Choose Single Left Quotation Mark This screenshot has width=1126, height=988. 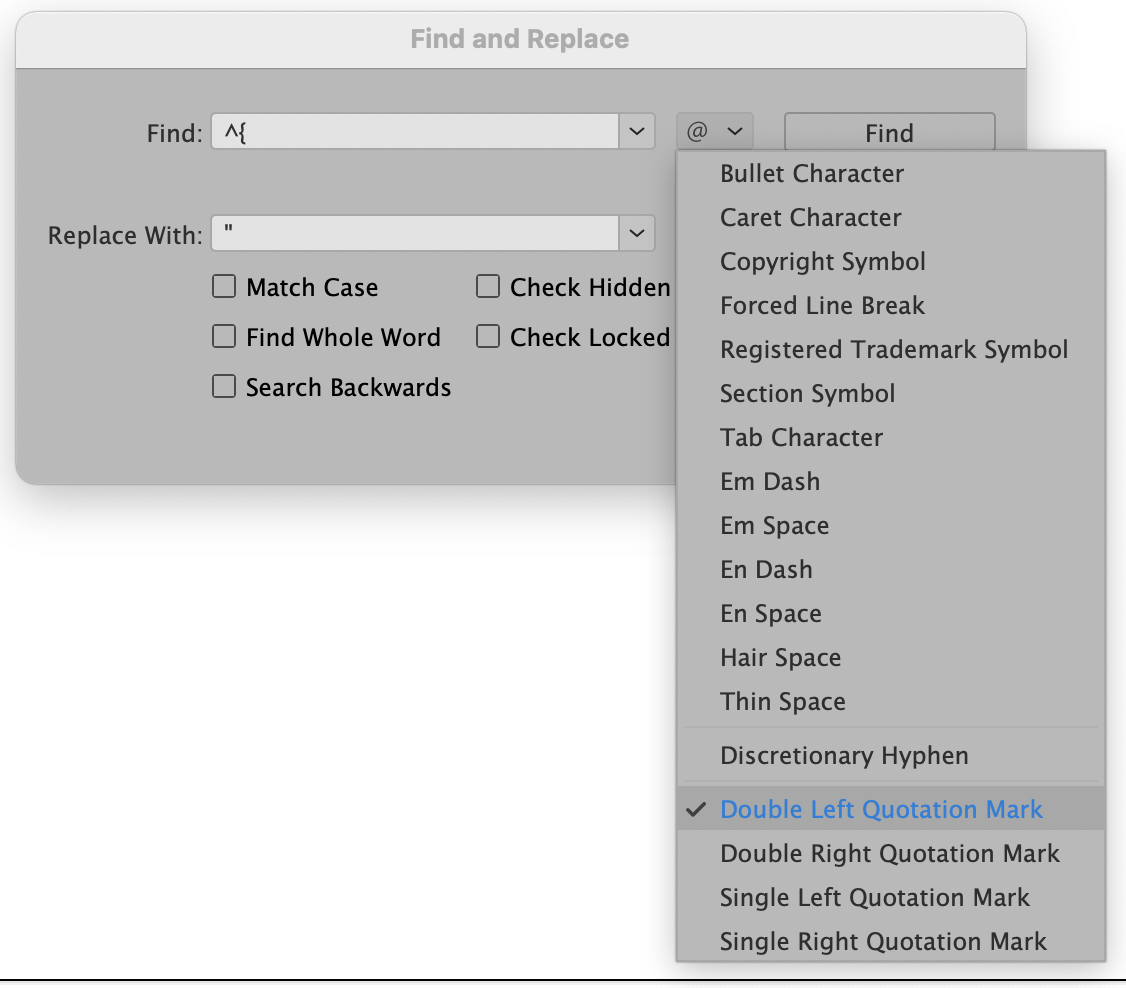coord(875,897)
